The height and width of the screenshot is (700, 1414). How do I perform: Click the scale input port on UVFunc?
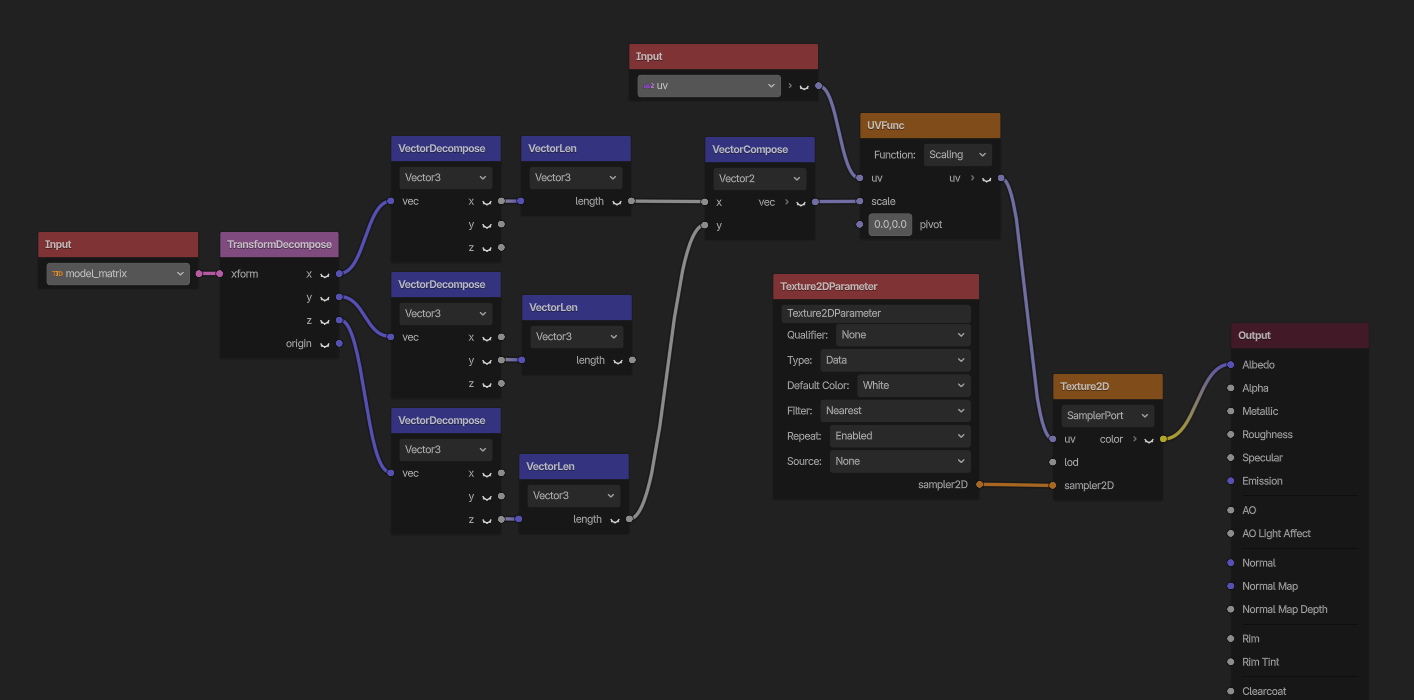[x=860, y=201]
